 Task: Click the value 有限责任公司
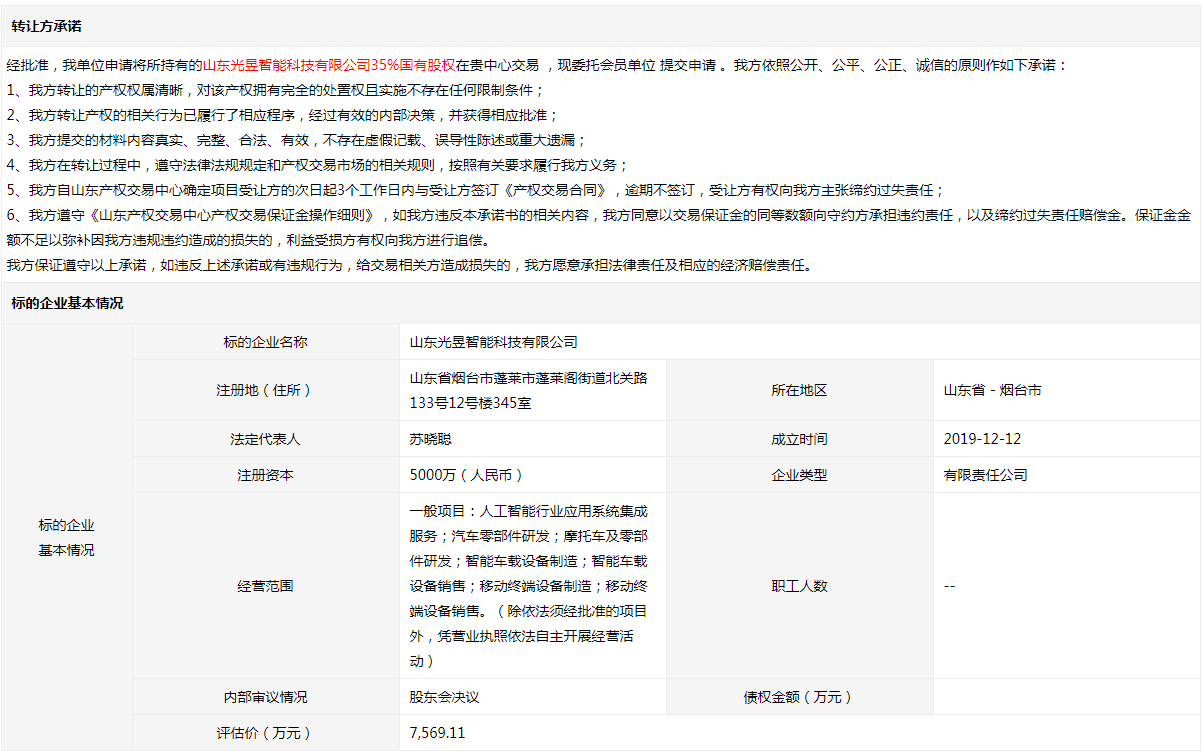tap(985, 475)
